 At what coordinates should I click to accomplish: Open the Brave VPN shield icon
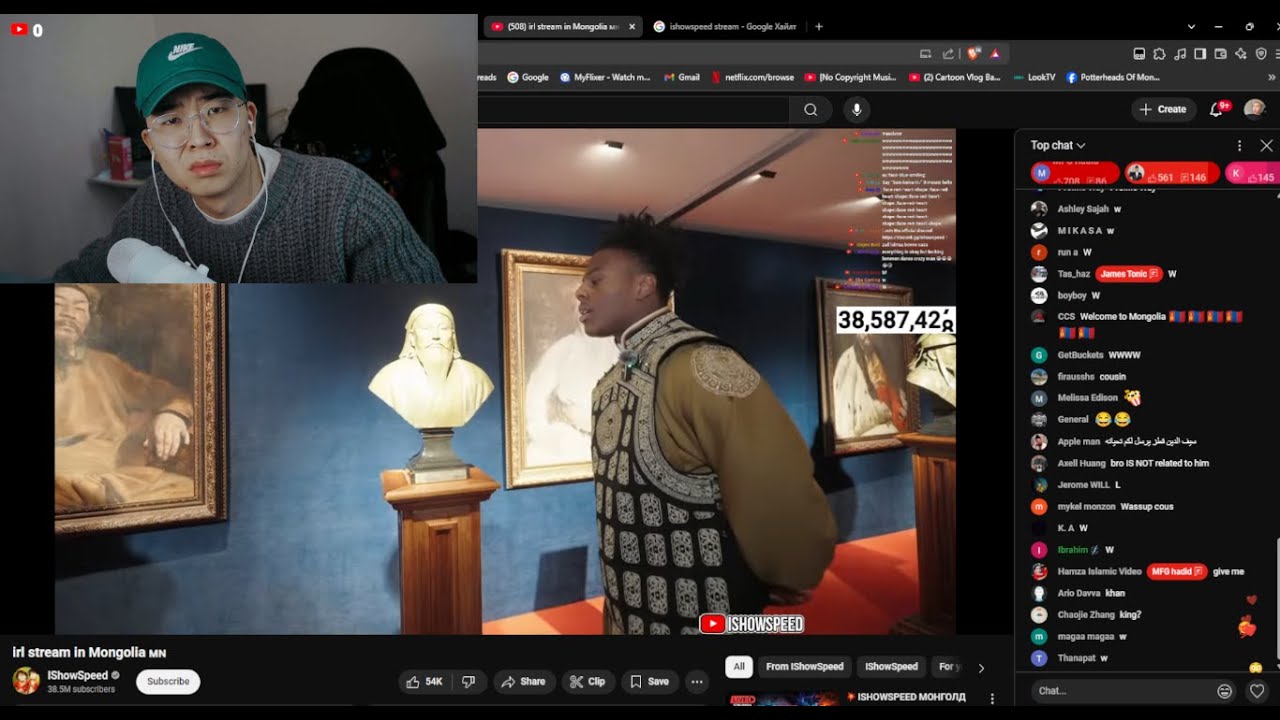[1261, 53]
